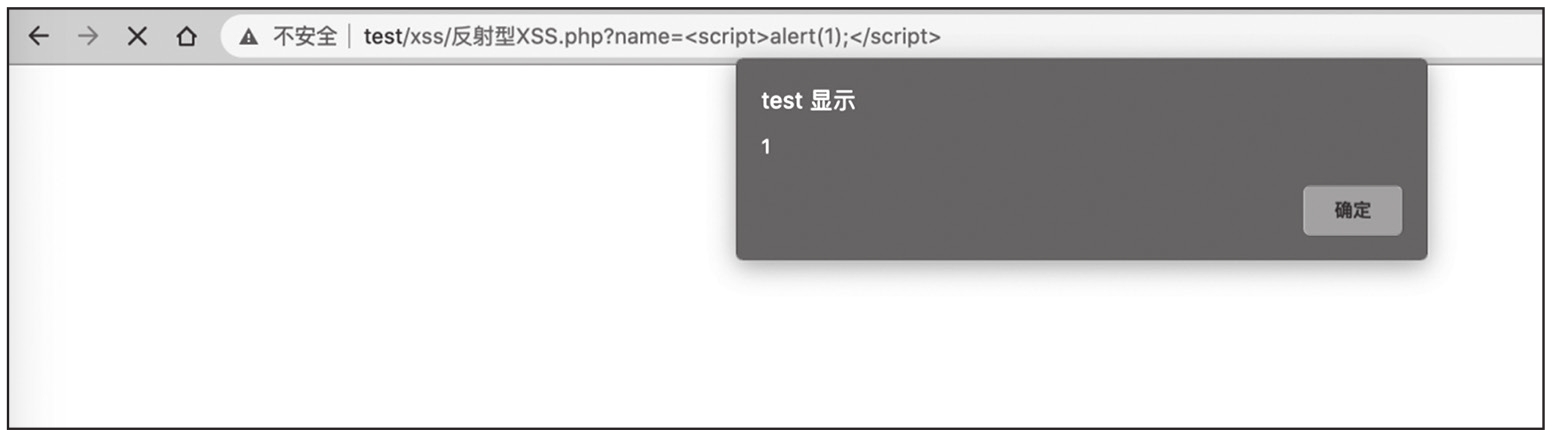Screen dimensions: 1552x441
Task: Click the closing </script> tag in URL
Action: (x=895, y=38)
